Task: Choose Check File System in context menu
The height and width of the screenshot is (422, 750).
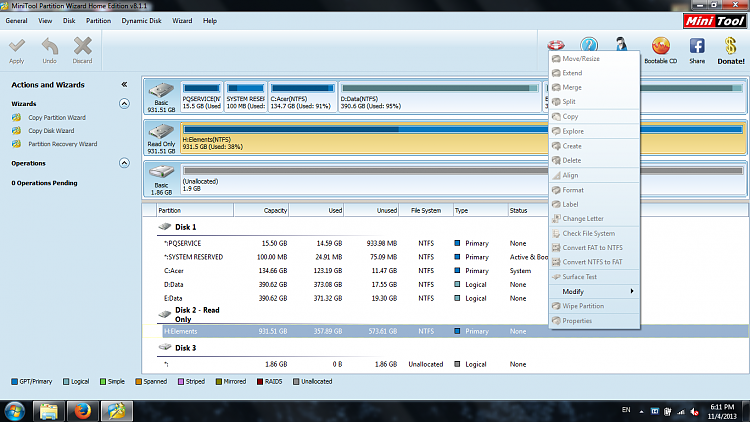Action: coord(594,233)
